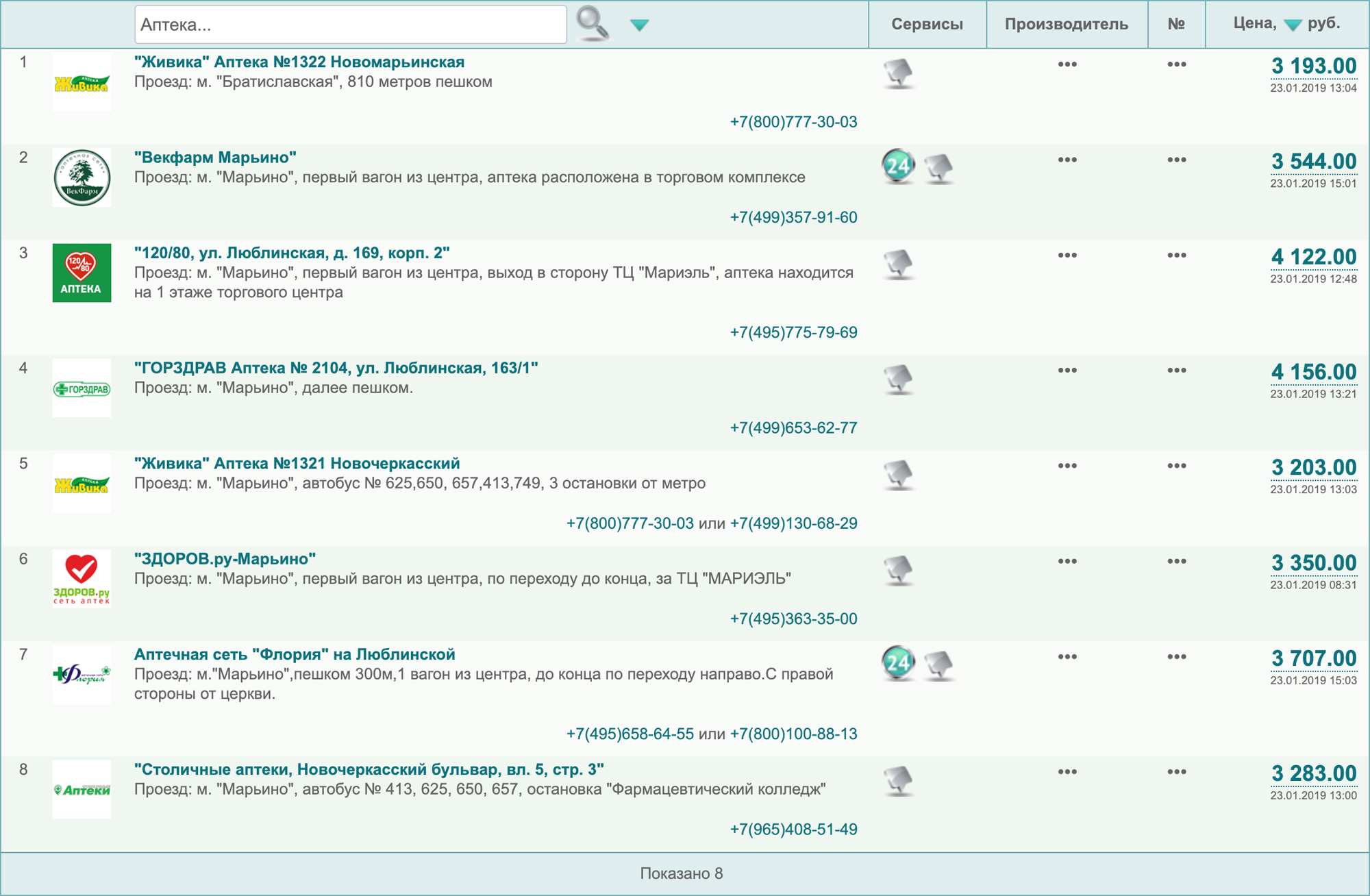This screenshot has width=1370, height=896.
Task: Call phone +7(499)653-62-77
Action: [793, 427]
